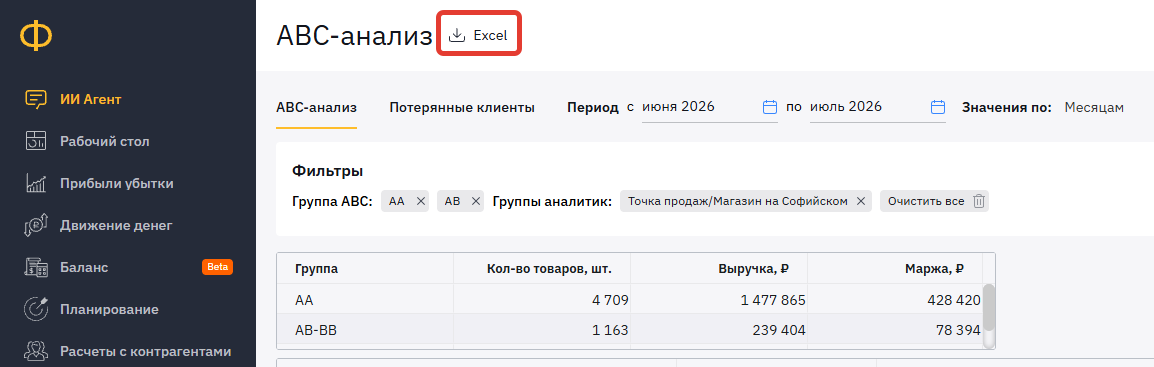Click the Прибыли убытки chart icon
The height and width of the screenshot is (367, 1154).
(x=35, y=183)
